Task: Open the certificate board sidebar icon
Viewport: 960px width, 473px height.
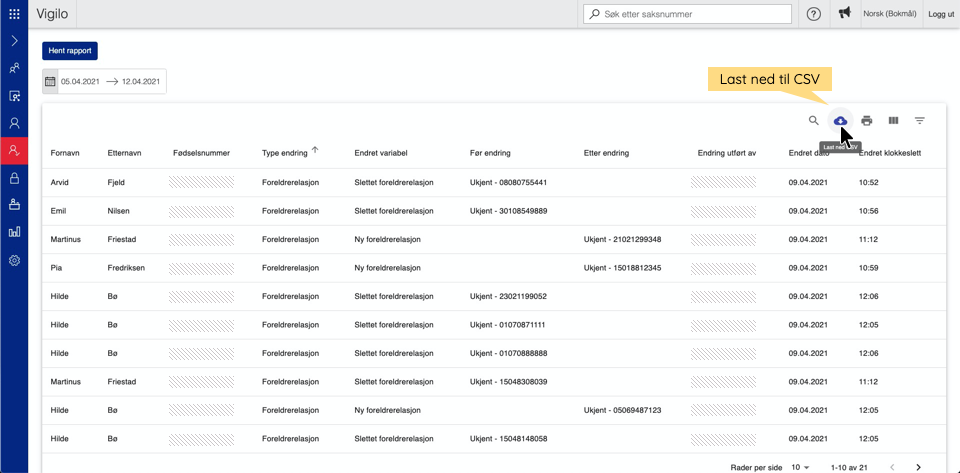Action: coord(14,96)
